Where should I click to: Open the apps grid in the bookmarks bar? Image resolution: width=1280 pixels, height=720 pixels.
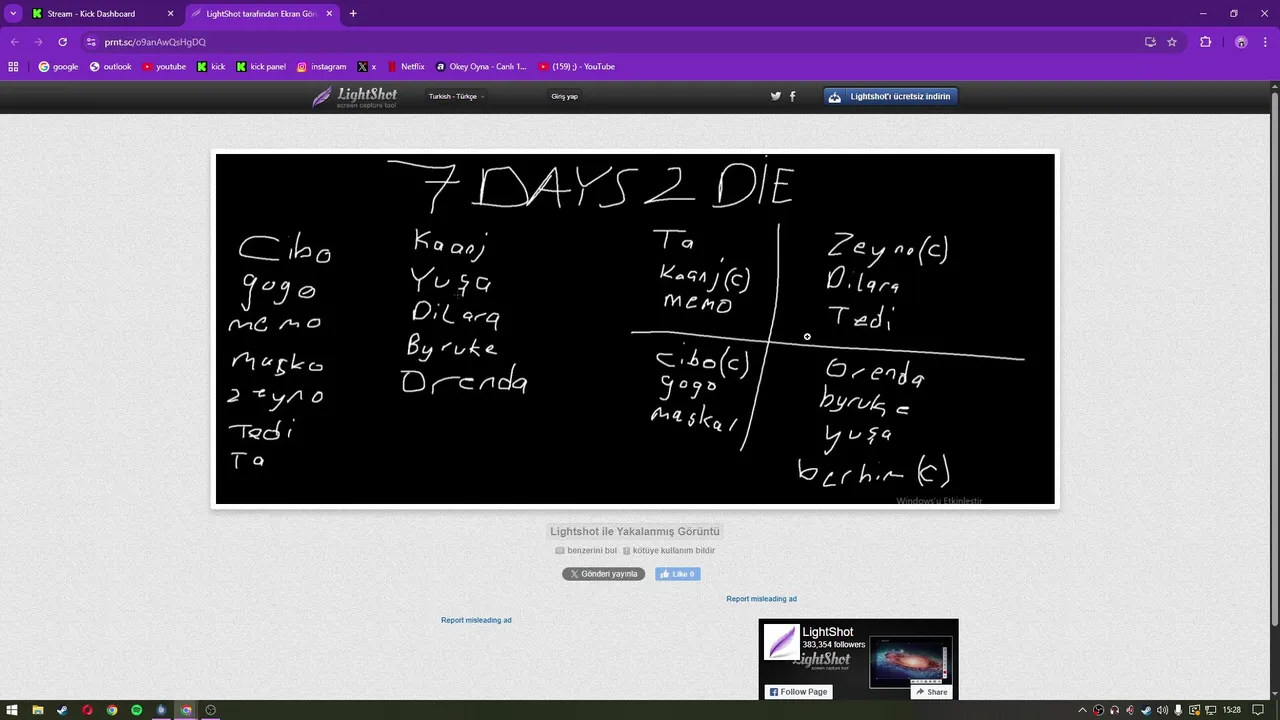tap(13, 67)
